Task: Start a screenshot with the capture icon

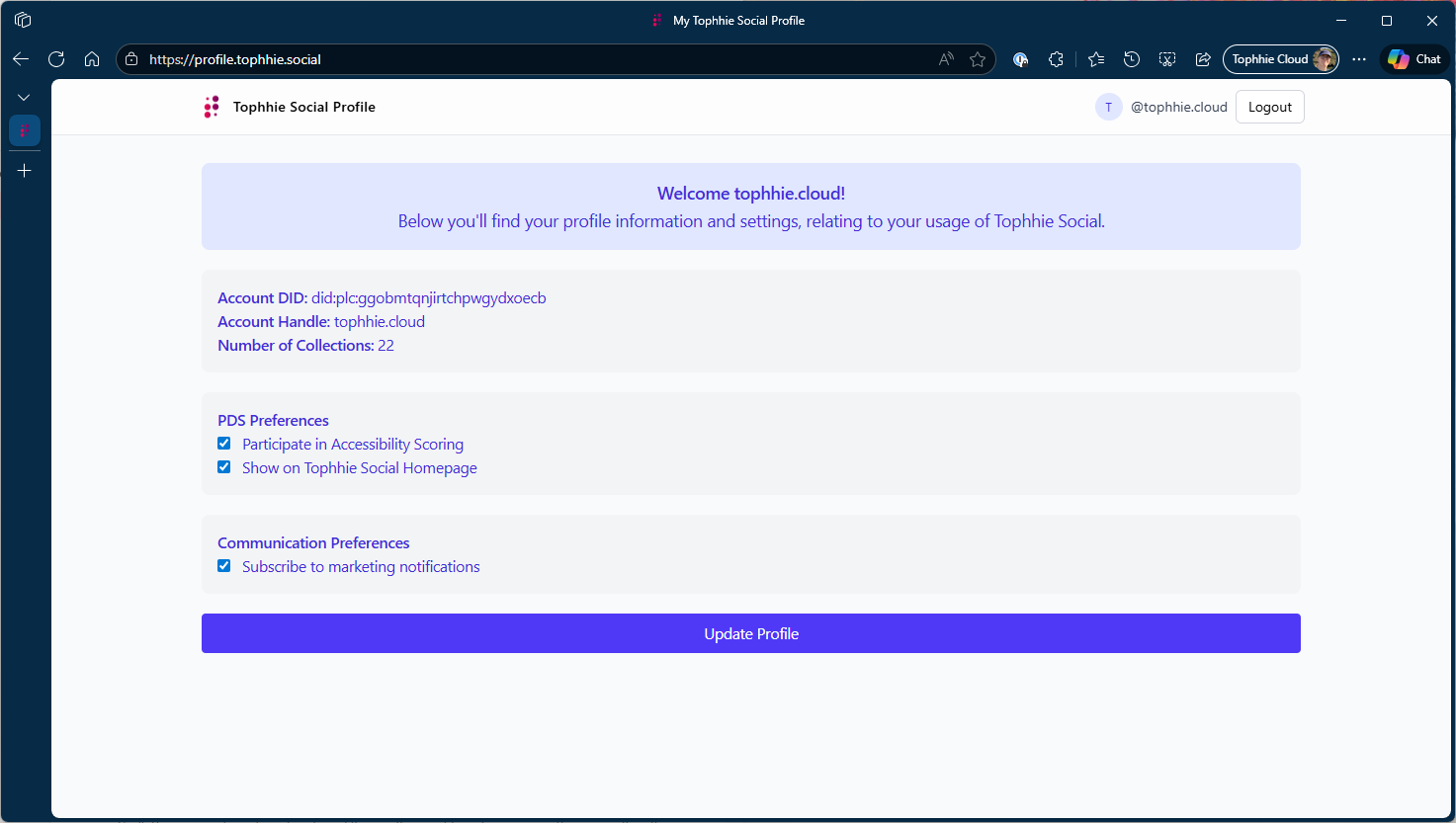Action: (1167, 59)
